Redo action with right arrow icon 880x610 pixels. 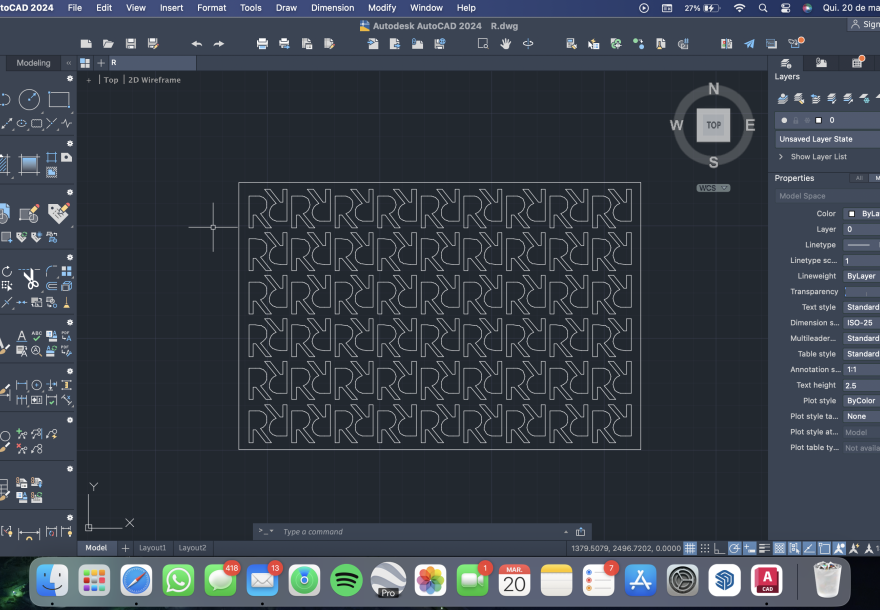pyautogui.click(x=219, y=44)
